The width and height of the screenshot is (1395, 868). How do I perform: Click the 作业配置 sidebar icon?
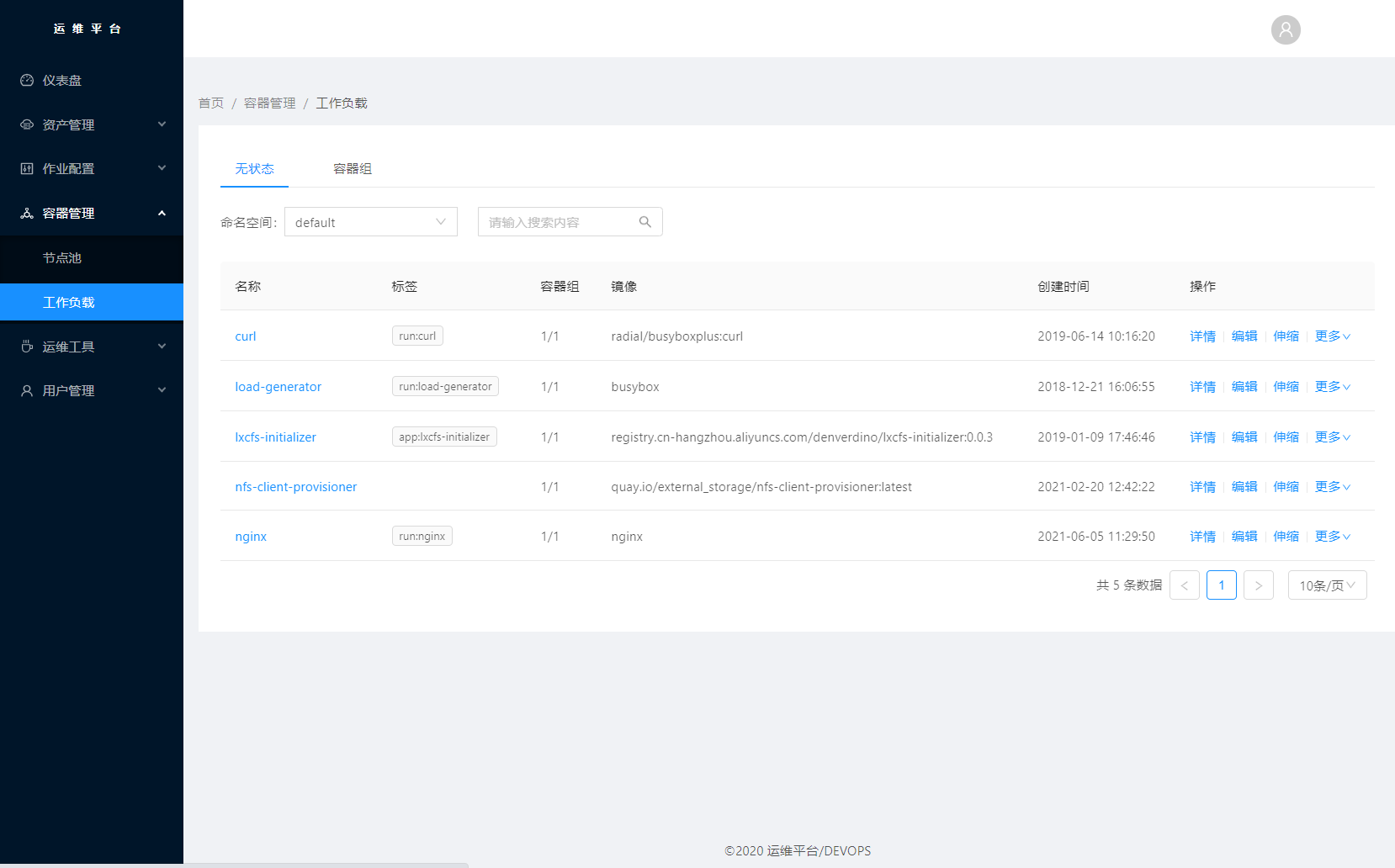[27, 168]
